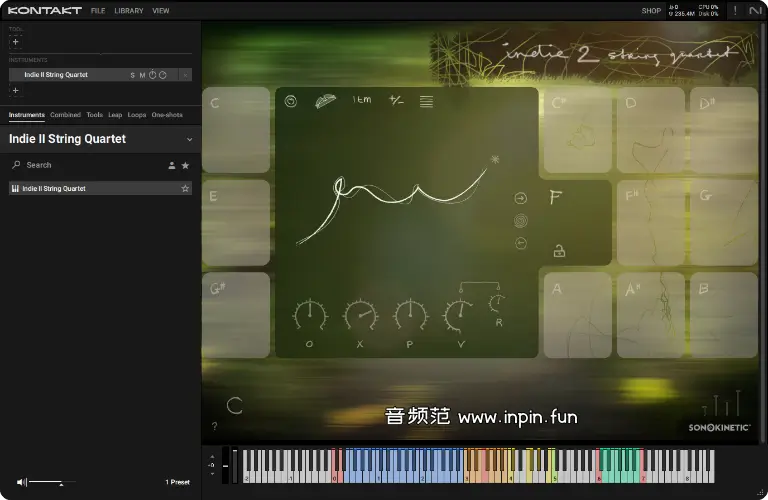
Task: Select the C# key pad
Action: (x=578, y=130)
